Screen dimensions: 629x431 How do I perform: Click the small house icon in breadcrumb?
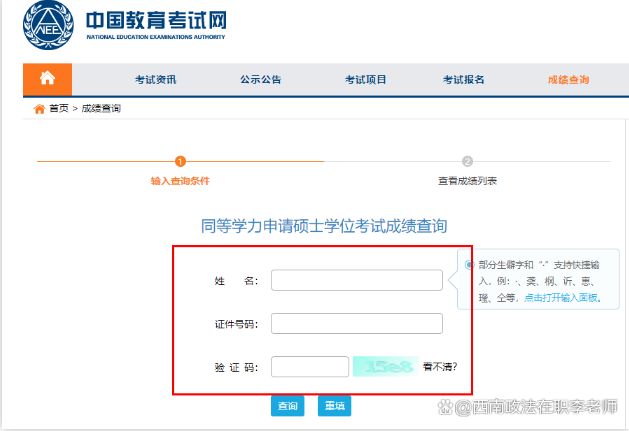(x=39, y=109)
